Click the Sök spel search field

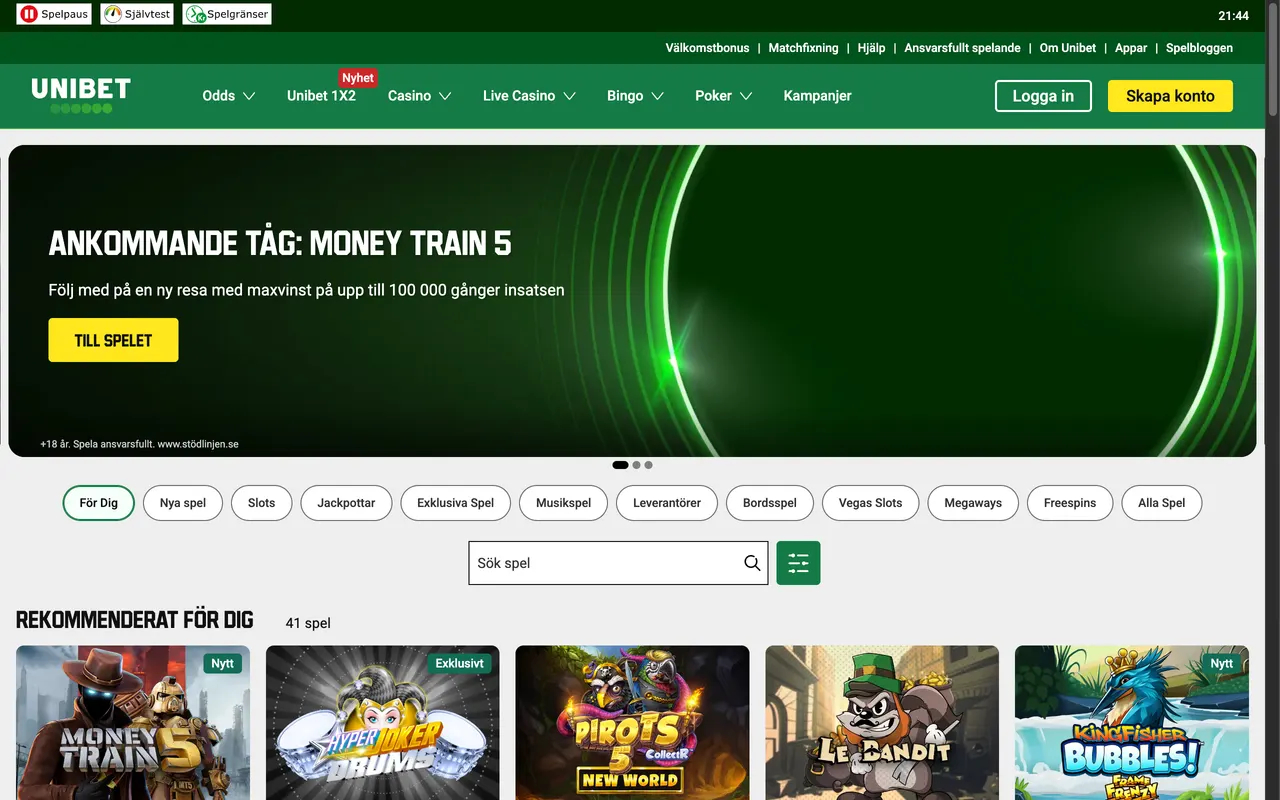(x=618, y=563)
